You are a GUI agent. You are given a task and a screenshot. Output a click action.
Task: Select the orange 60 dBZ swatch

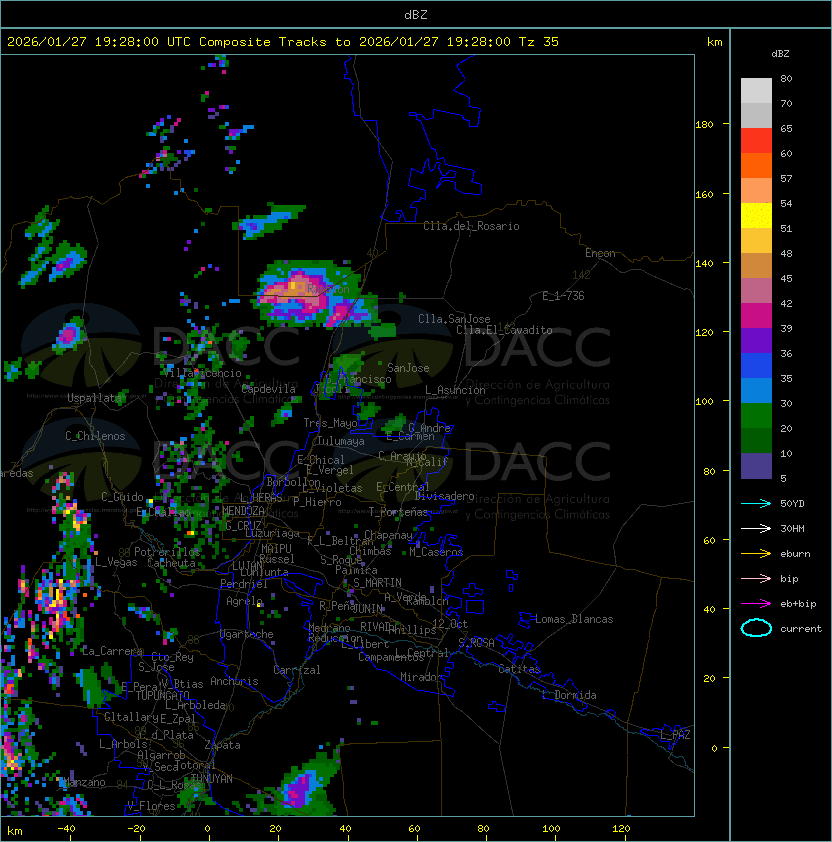[756, 165]
